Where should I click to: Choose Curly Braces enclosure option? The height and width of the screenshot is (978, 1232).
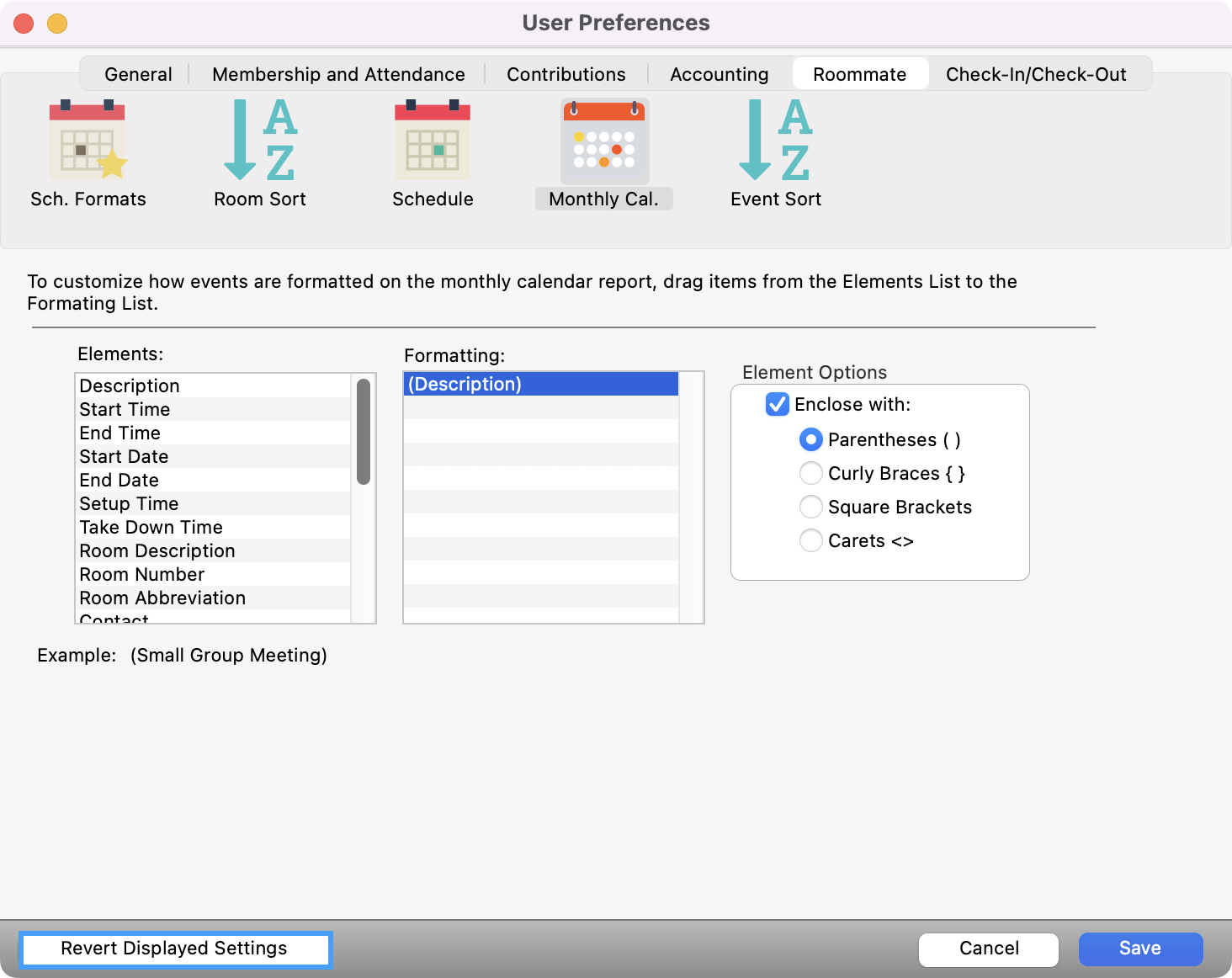pyautogui.click(x=810, y=473)
